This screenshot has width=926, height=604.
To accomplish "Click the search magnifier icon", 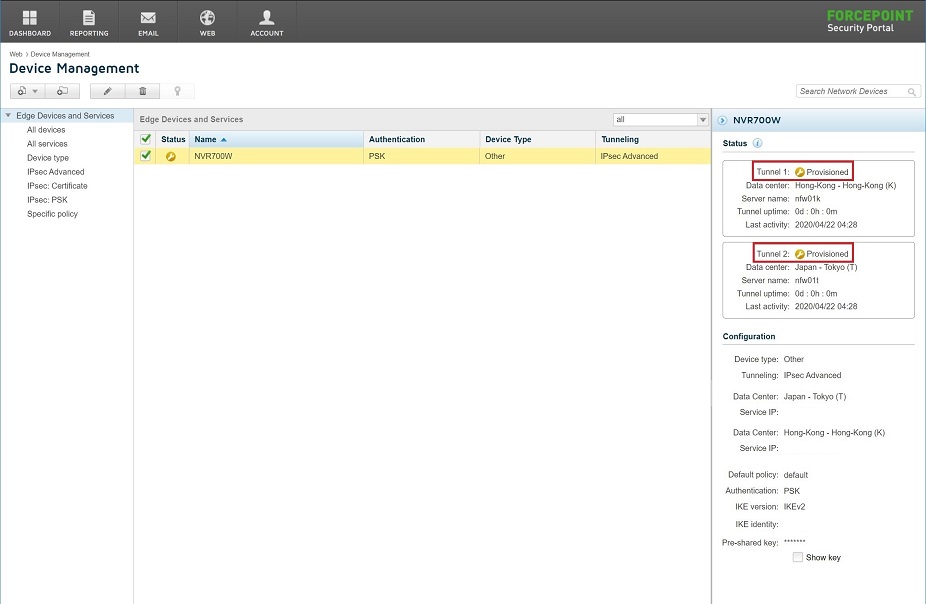I will 912,92.
